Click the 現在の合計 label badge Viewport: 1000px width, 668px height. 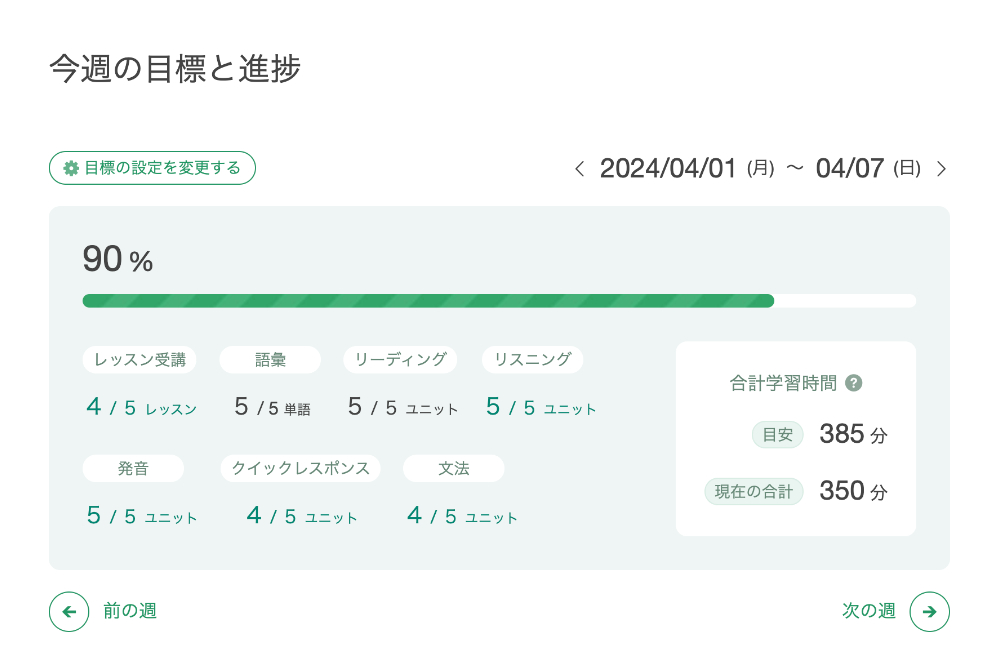click(x=754, y=492)
